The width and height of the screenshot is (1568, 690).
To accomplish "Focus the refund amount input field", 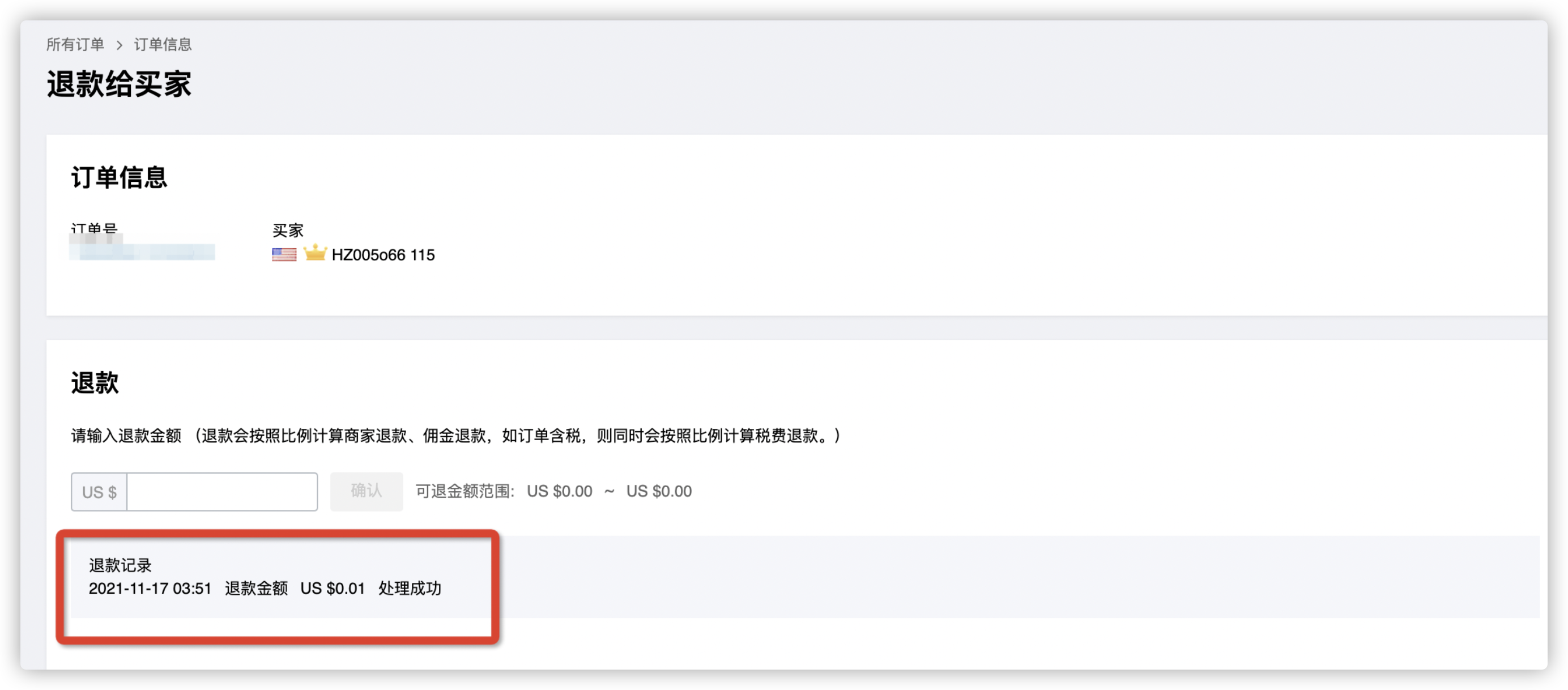I will (222, 492).
